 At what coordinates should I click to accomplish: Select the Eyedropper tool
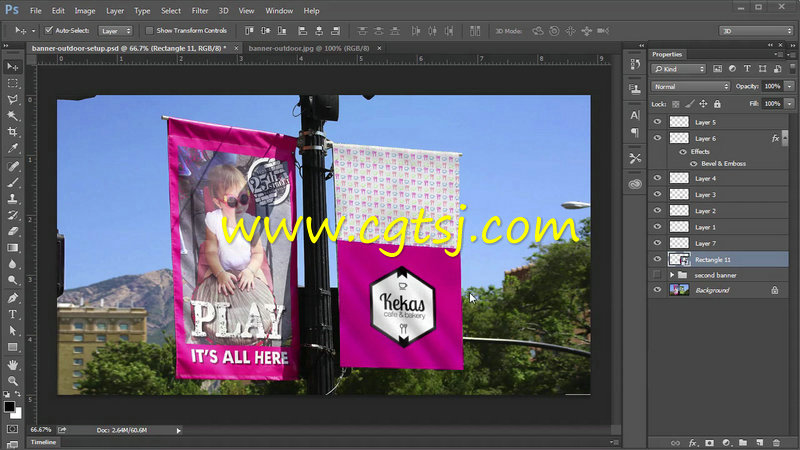click(12, 148)
